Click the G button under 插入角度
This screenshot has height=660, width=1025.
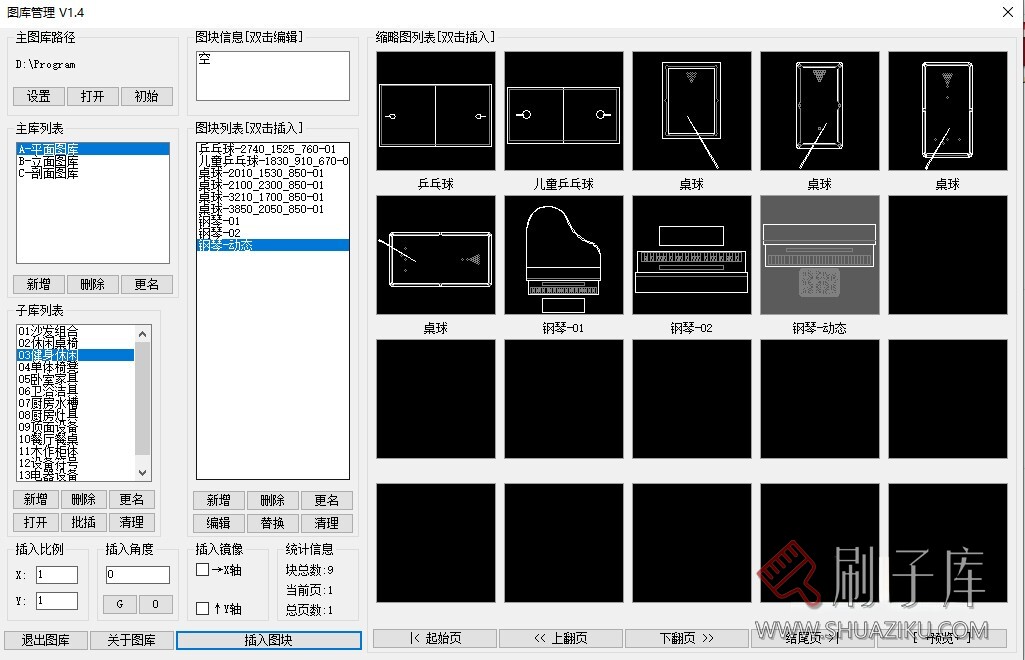[x=120, y=604]
